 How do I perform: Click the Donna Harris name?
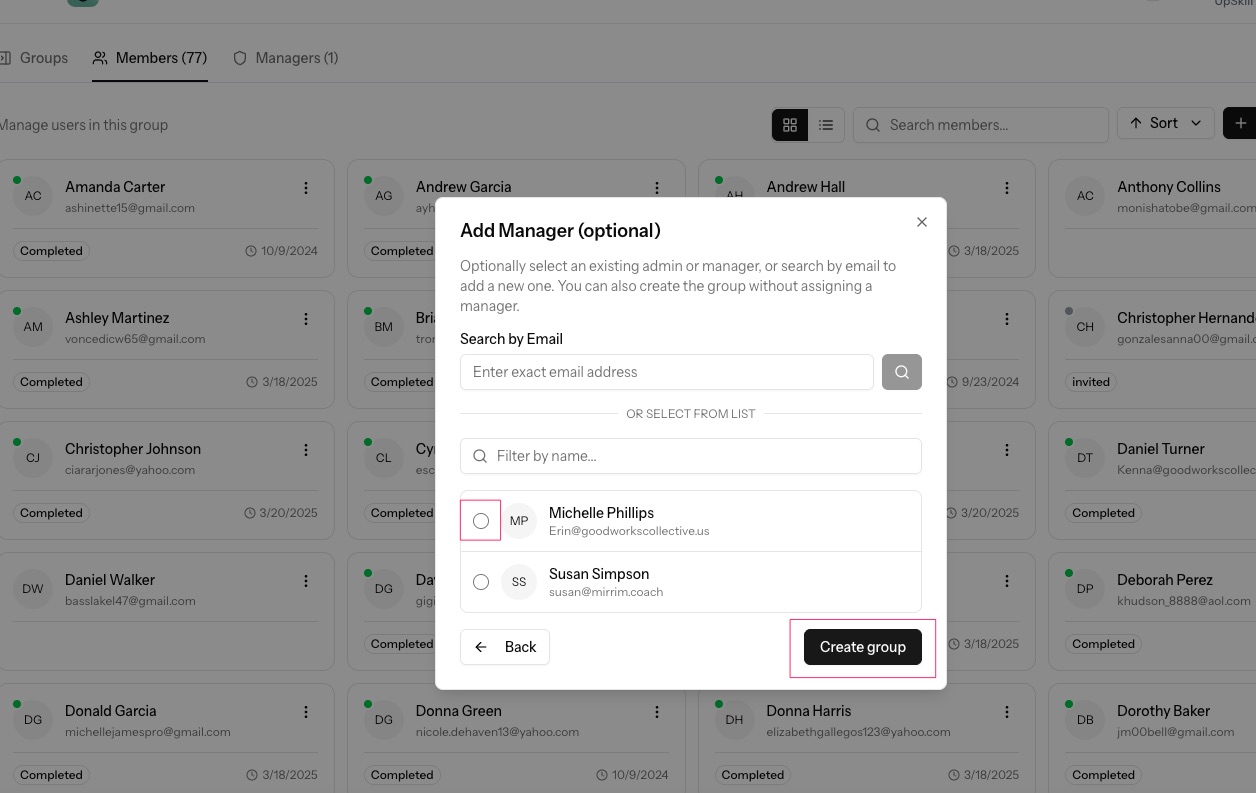click(809, 711)
